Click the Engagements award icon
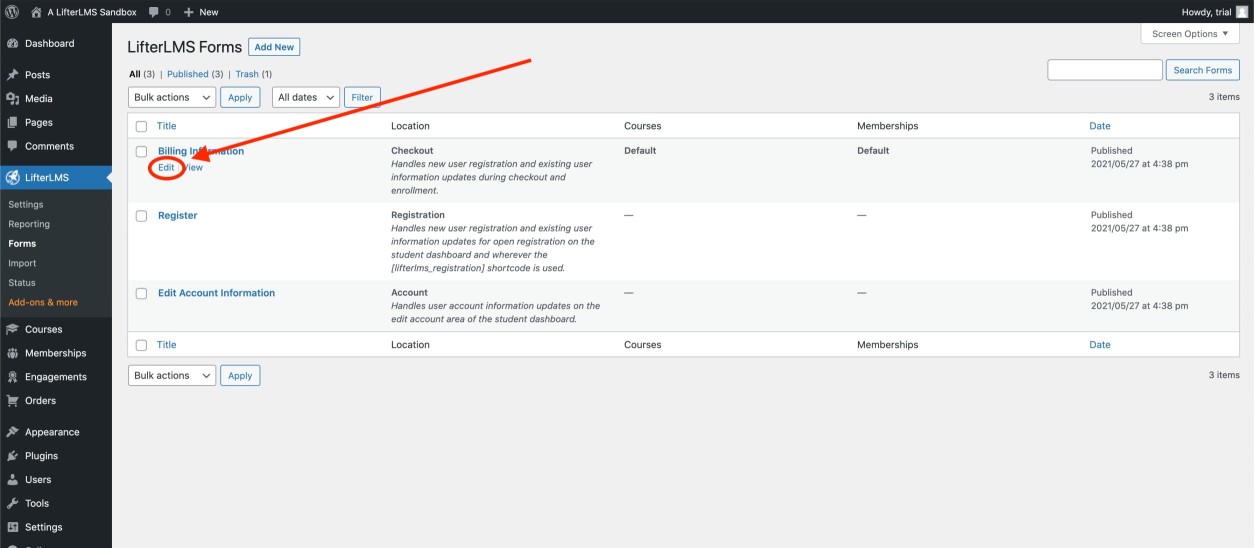 tap(12, 377)
